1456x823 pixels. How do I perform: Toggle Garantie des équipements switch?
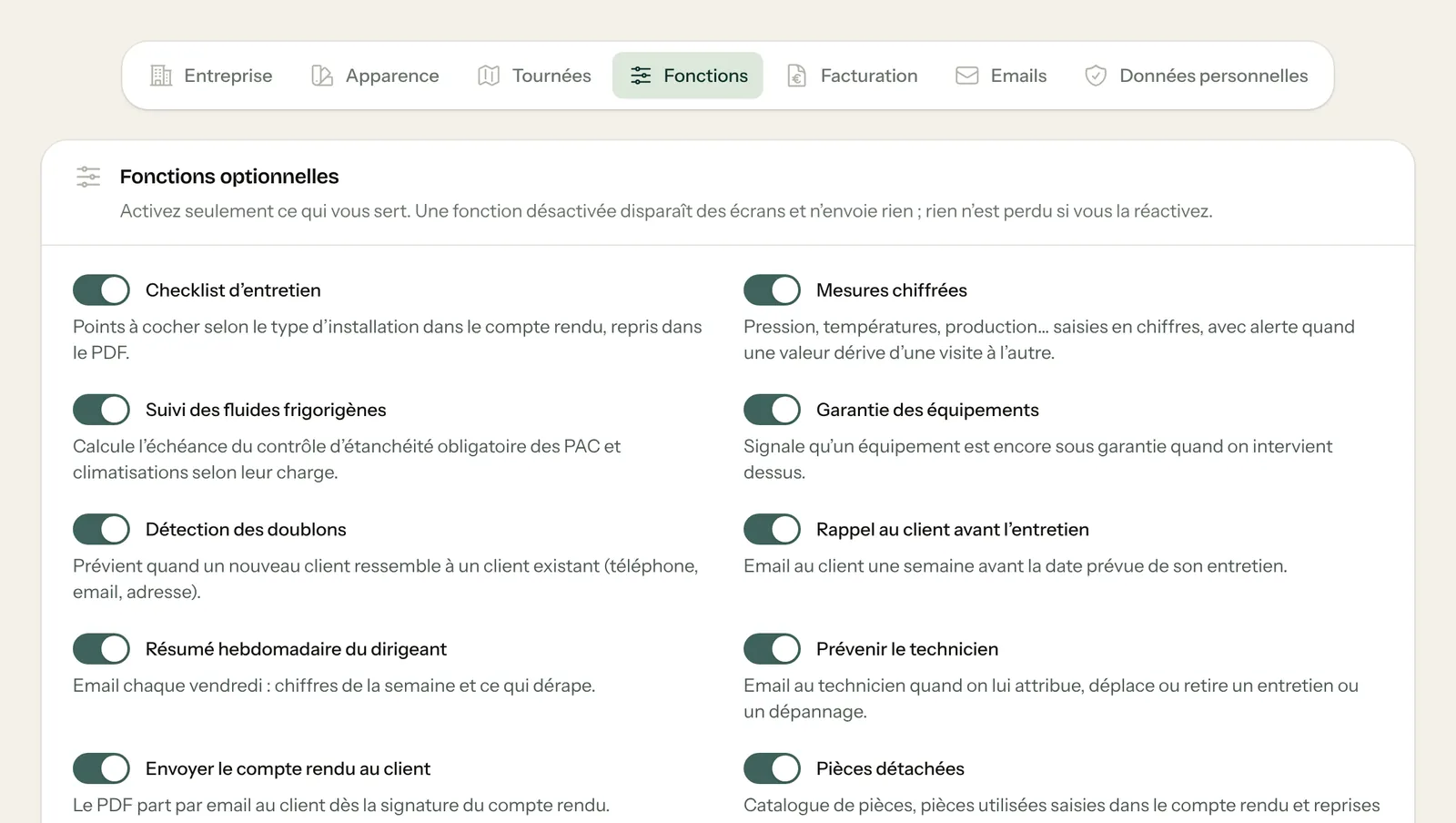pyautogui.click(x=772, y=410)
